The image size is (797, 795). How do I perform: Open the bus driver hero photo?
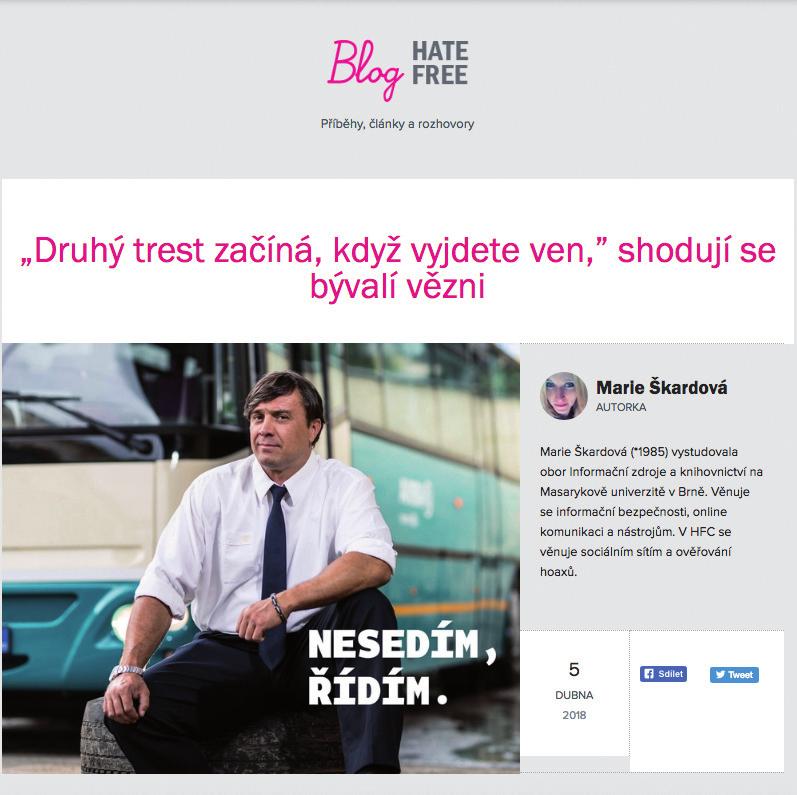[261, 558]
